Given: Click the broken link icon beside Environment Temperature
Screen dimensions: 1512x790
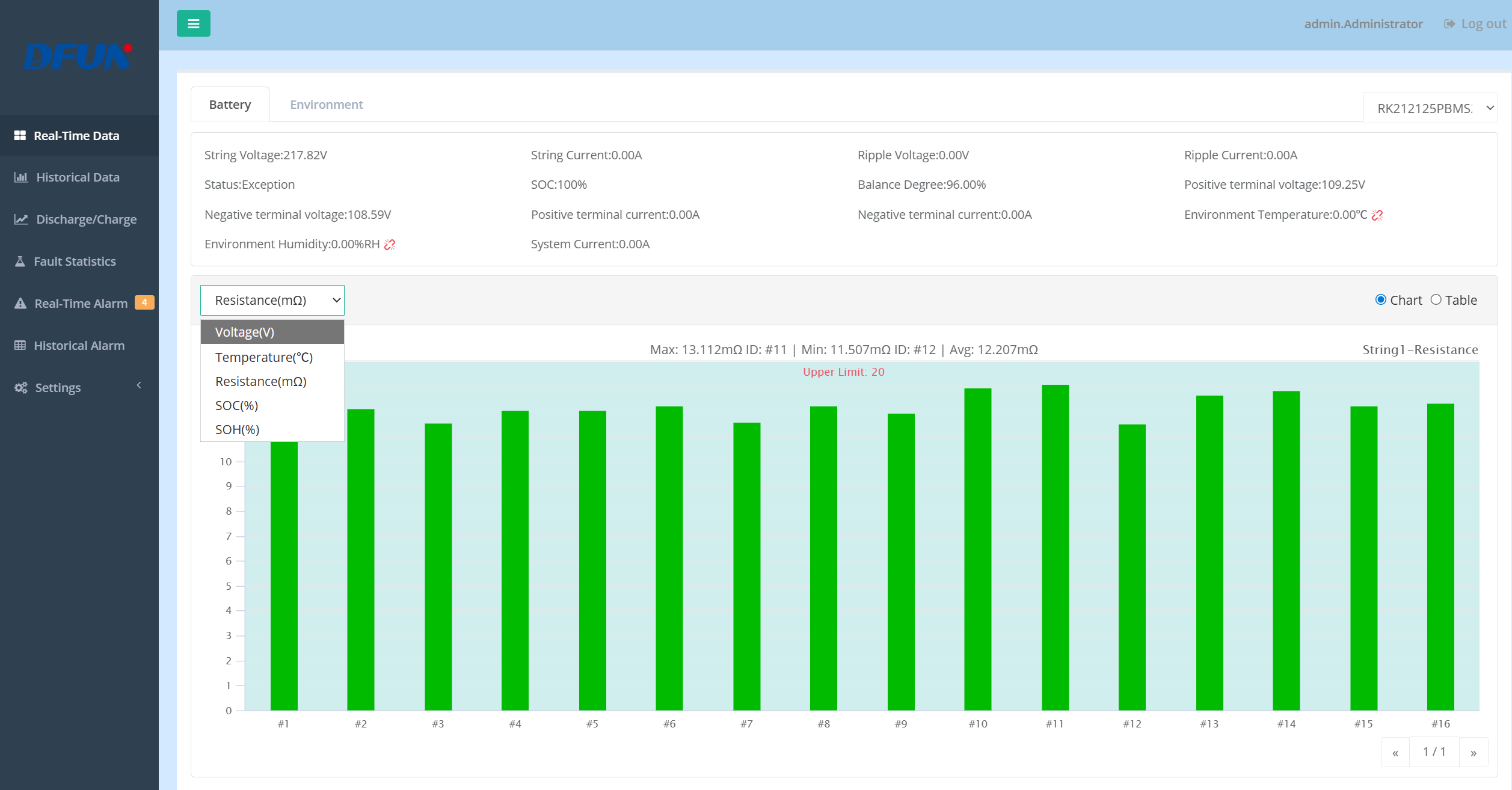Looking at the screenshot, I should tap(1377, 215).
